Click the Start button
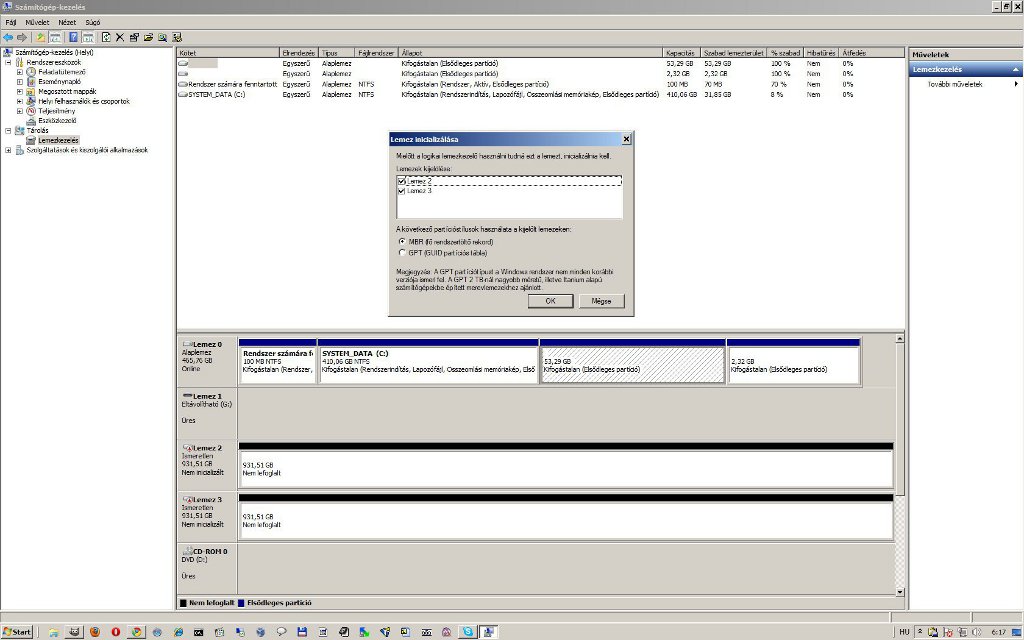 click(17, 632)
